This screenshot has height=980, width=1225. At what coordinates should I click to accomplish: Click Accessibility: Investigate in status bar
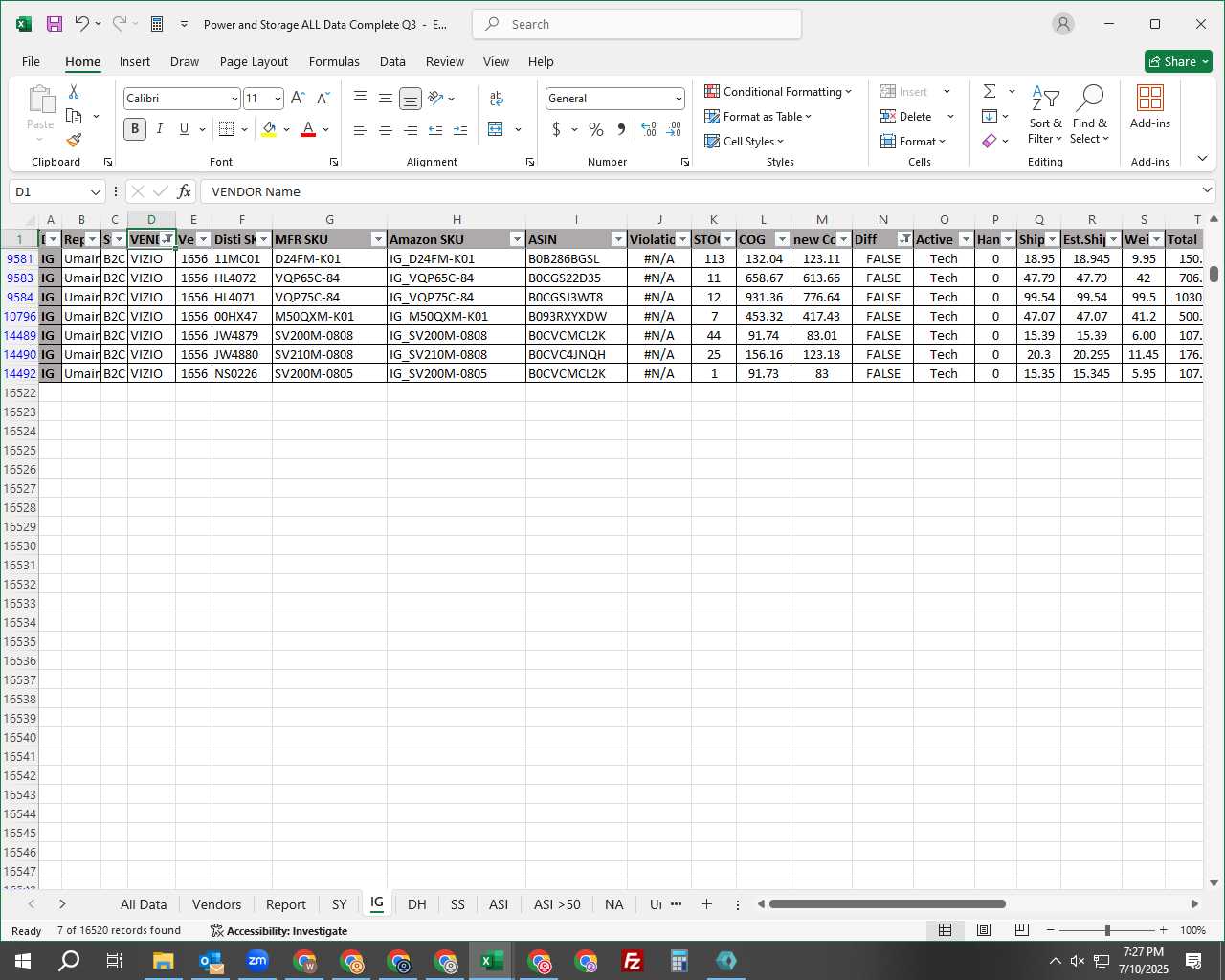click(x=278, y=930)
